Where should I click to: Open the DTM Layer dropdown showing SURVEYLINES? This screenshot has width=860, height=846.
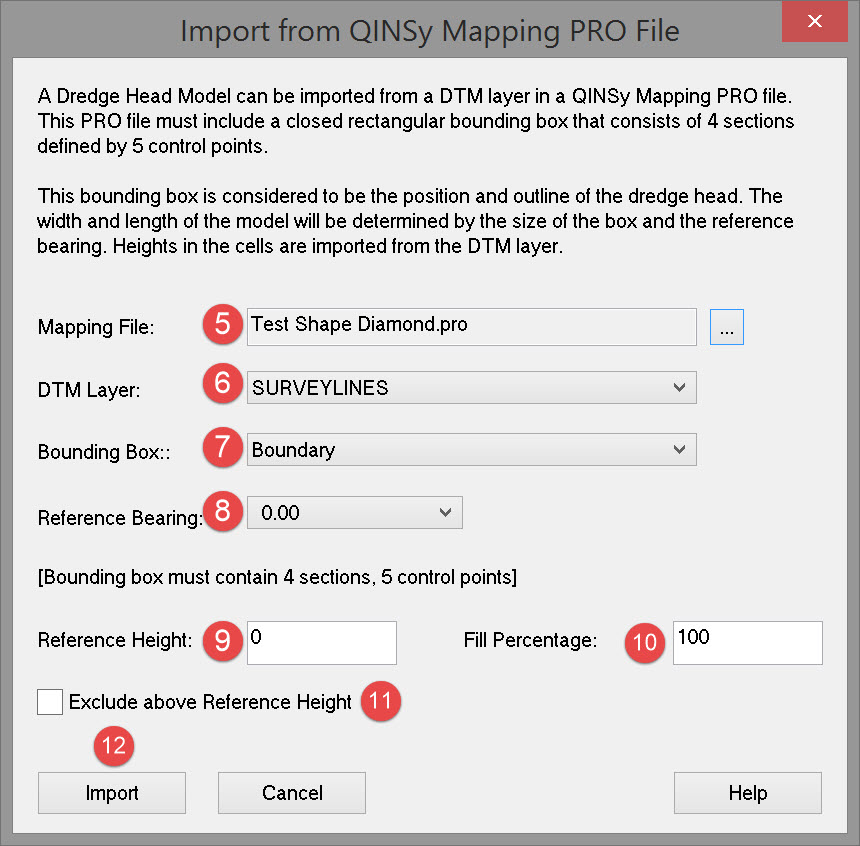471,388
